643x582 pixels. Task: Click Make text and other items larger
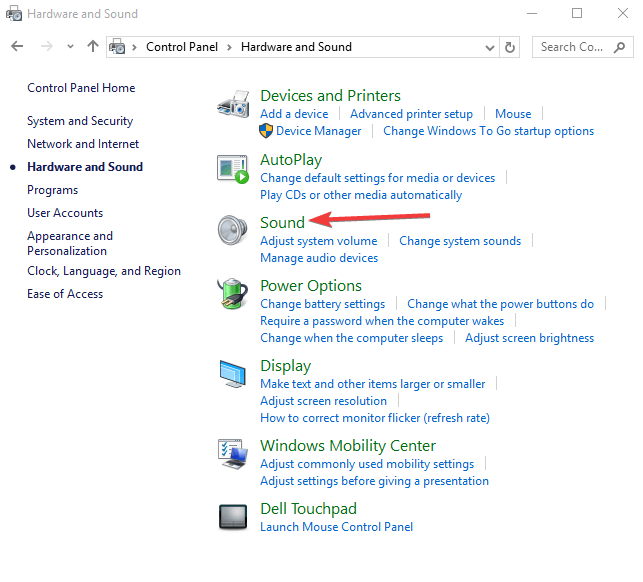click(x=372, y=384)
